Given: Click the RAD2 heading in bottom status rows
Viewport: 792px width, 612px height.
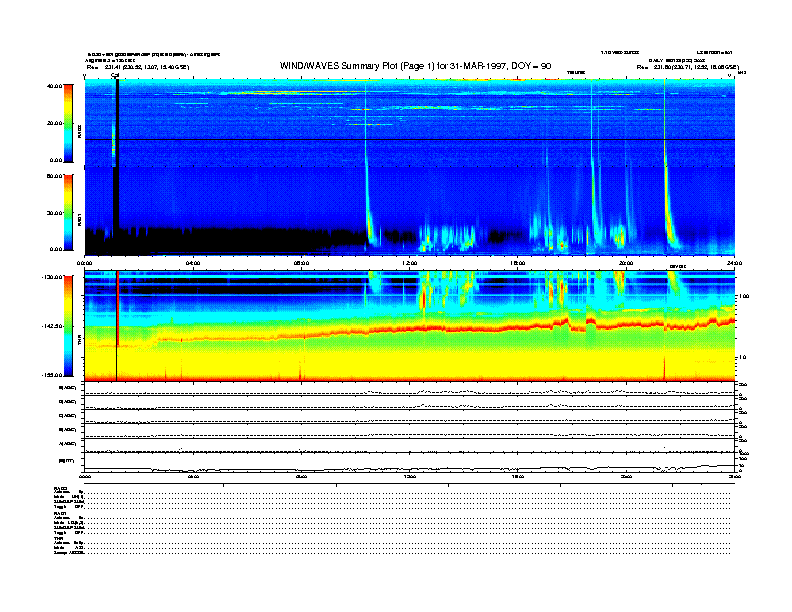Looking at the screenshot, I should (61, 489).
